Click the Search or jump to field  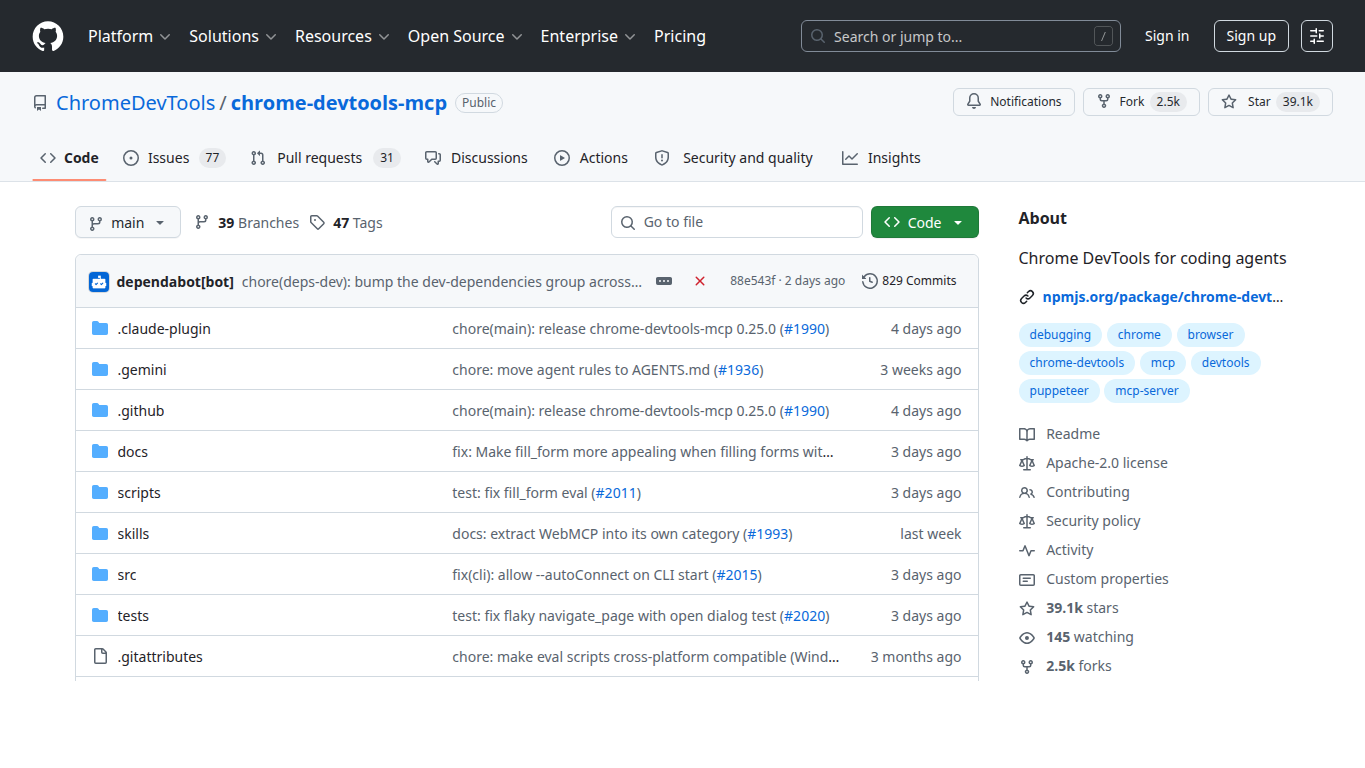click(x=961, y=36)
